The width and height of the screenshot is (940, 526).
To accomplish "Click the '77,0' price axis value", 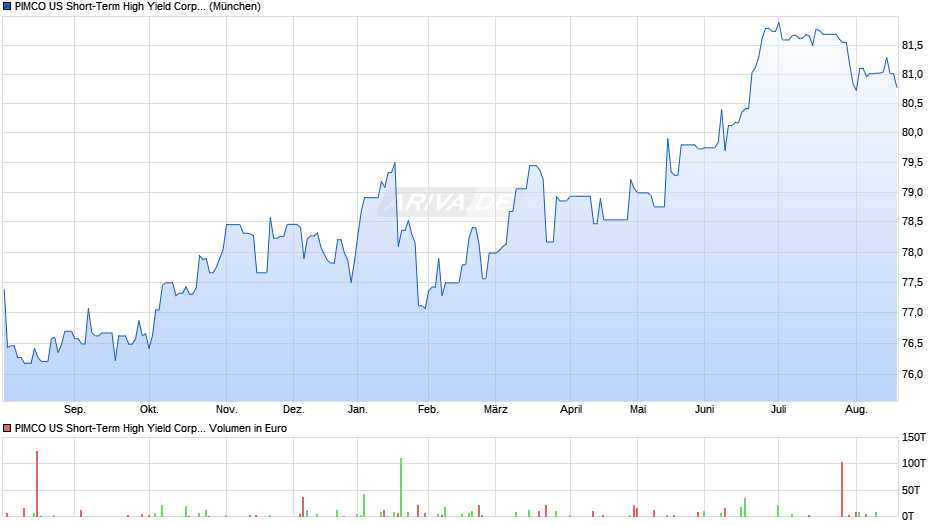I will click(912, 312).
